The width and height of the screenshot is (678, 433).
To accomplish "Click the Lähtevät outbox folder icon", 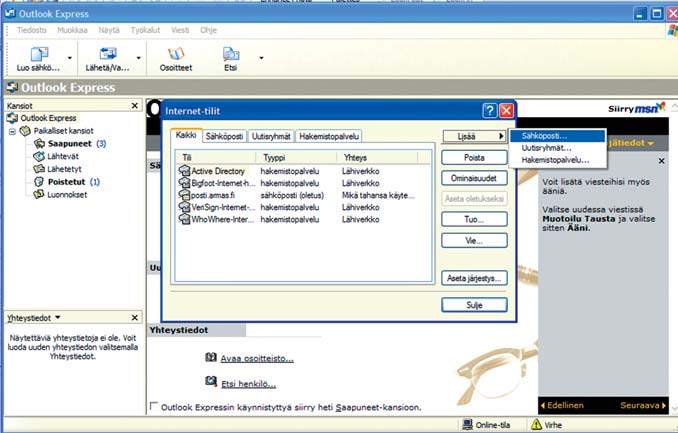I will click(39, 156).
